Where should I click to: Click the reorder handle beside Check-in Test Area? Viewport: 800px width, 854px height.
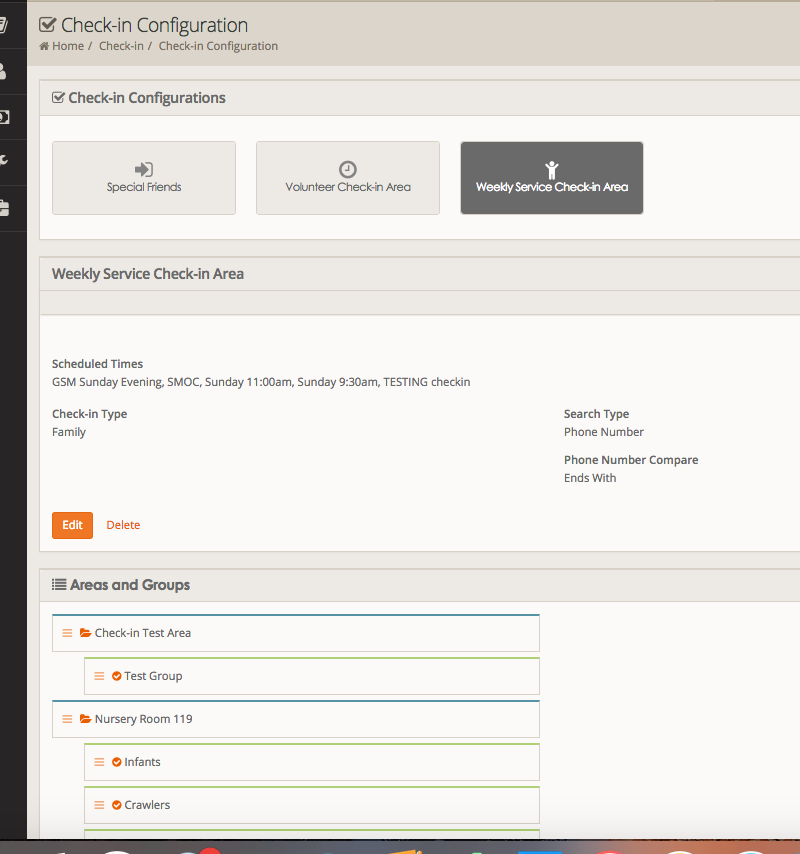pos(67,633)
